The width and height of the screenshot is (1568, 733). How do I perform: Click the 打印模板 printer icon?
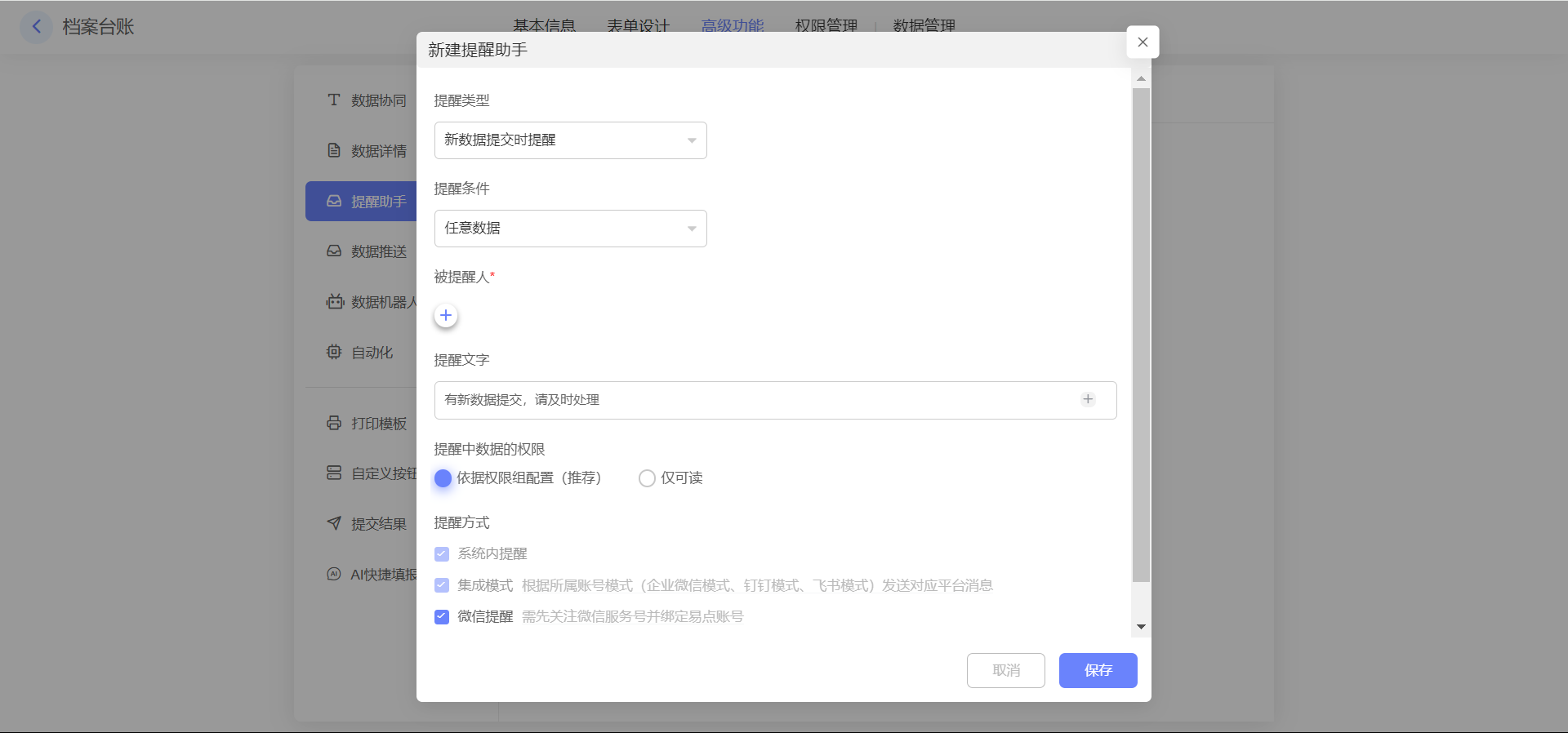point(334,424)
